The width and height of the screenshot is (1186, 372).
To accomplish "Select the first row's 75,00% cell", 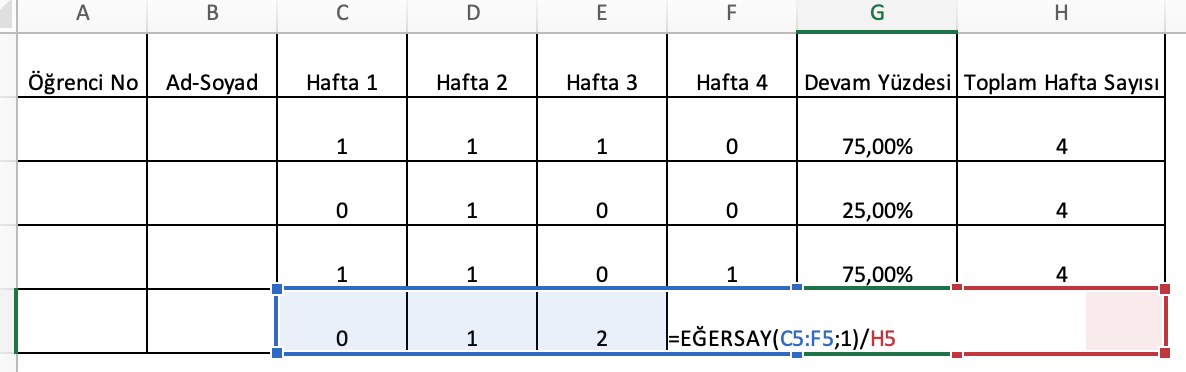I will [x=877, y=129].
